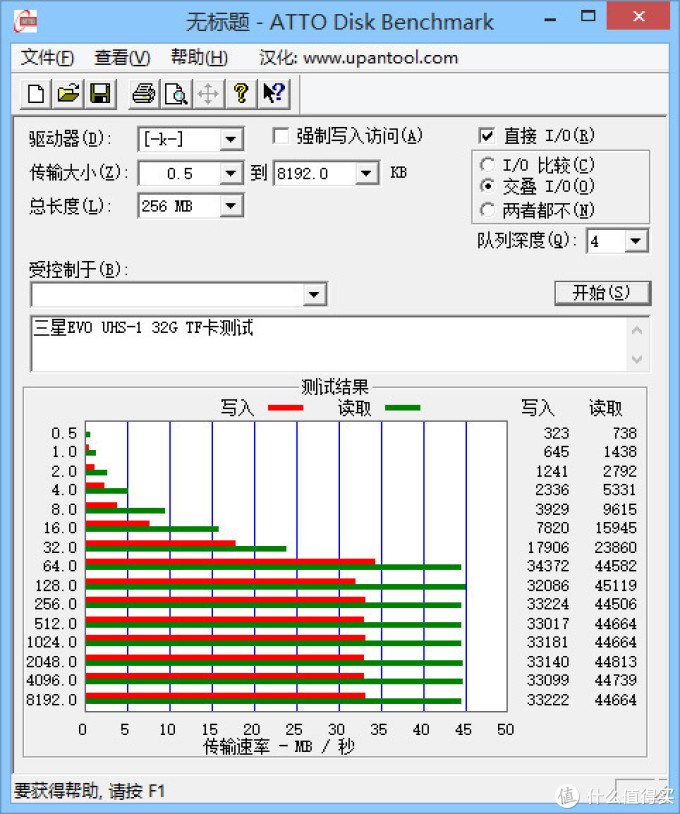This screenshot has width=680, height=814.
Task: Expand the 受控制于(B) dropdown
Action: 314,294
